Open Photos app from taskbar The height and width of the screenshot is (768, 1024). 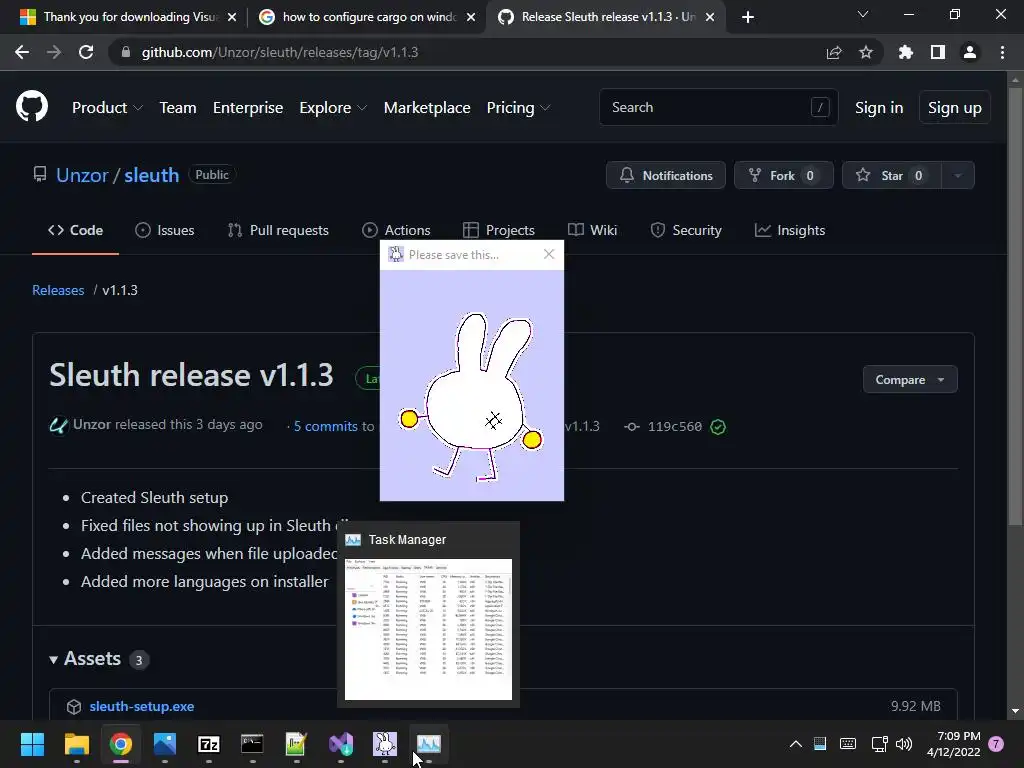click(165, 744)
